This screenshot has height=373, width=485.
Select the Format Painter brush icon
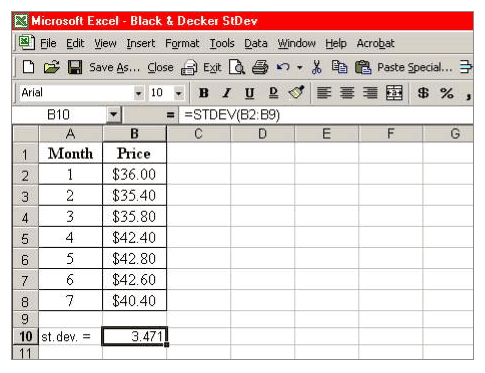pyautogui.click(x=296, y=92)
